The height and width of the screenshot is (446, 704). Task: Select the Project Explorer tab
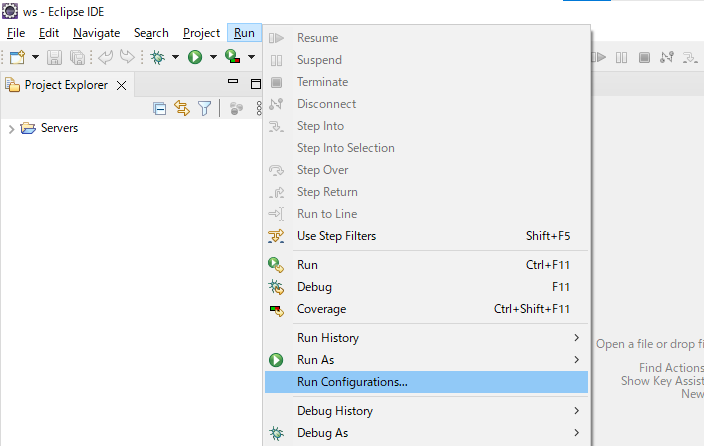click(x=66, y=85)
